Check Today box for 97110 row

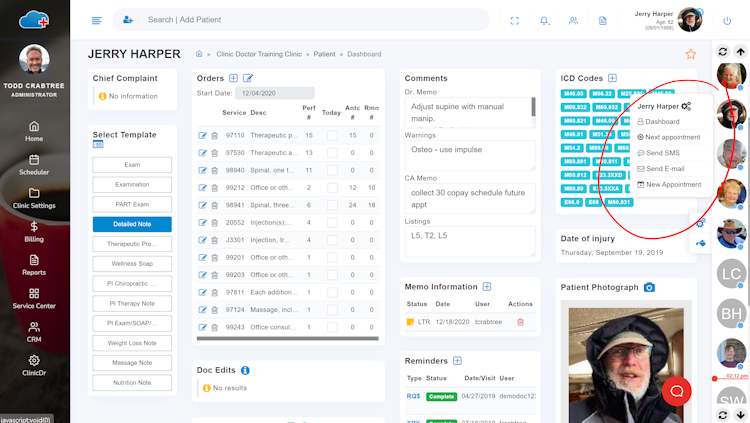coord(332,136)
